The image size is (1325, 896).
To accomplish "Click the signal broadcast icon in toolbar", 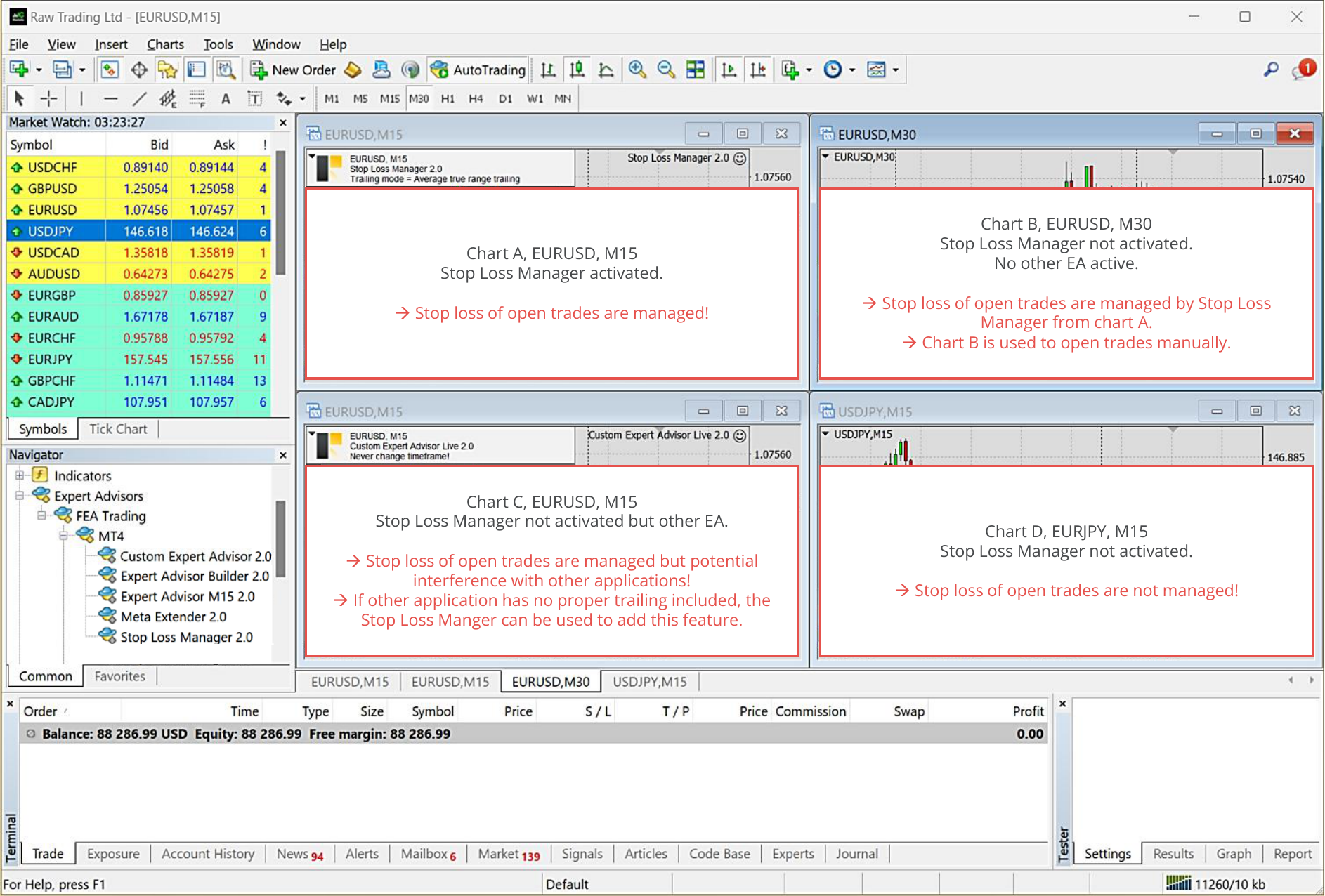I will (x=410, y=70).
